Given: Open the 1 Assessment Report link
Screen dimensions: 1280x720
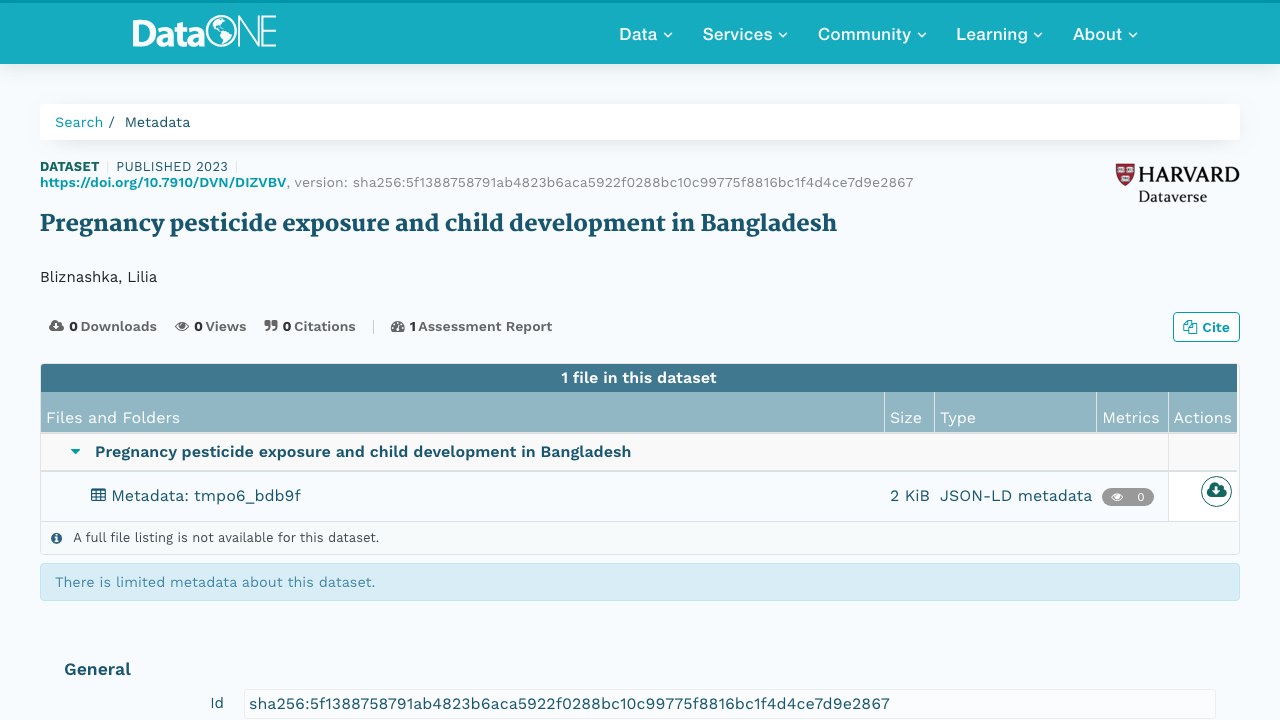Looking at the screenshot, I should tap(471, 326).
